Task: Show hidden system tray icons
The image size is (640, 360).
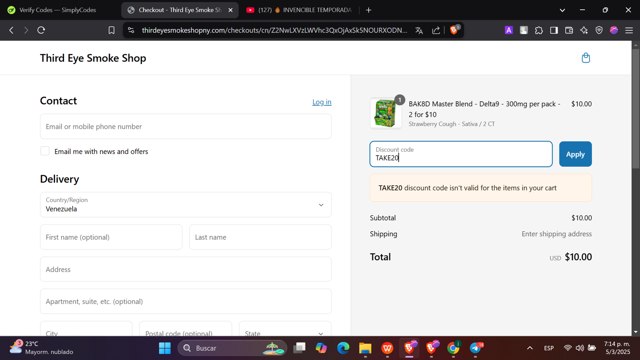Action: pyautogui.click(x=530, y=348)
